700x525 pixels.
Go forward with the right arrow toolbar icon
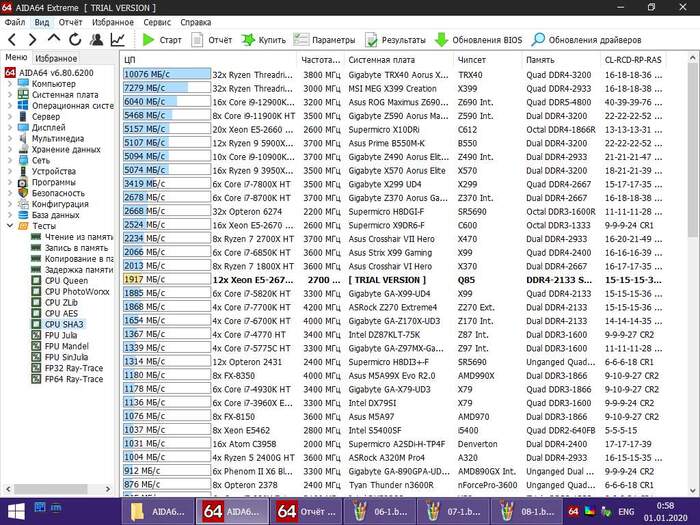[x=33, y=40]
